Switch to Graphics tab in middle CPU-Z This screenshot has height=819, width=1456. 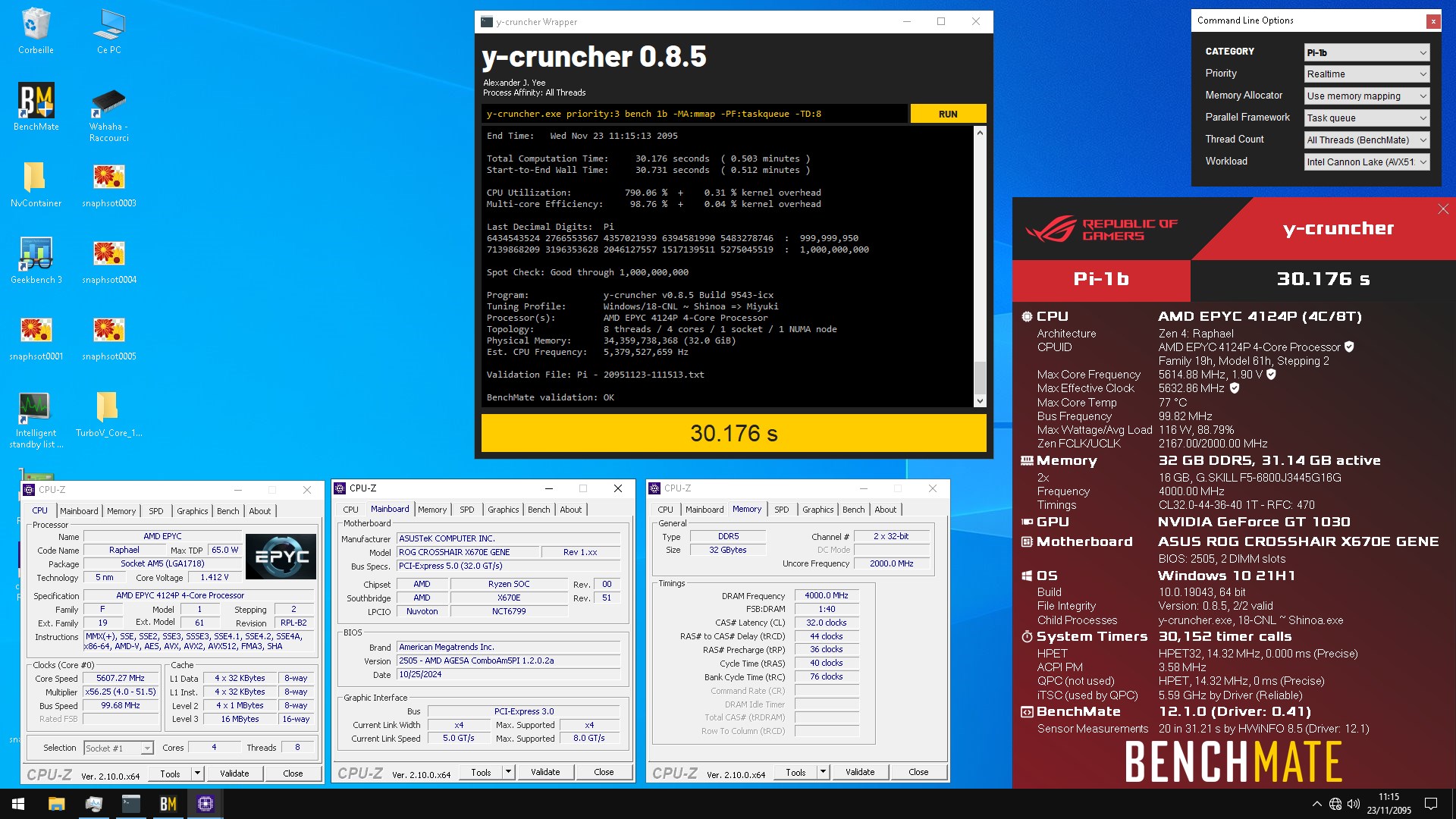[x=504, y=510]
